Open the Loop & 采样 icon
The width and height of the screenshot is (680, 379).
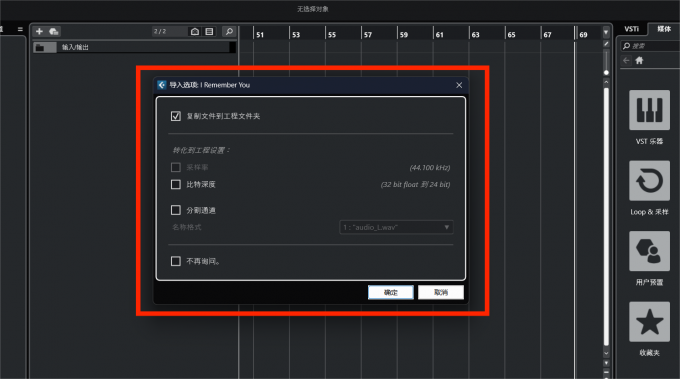[x=649, y=181]
